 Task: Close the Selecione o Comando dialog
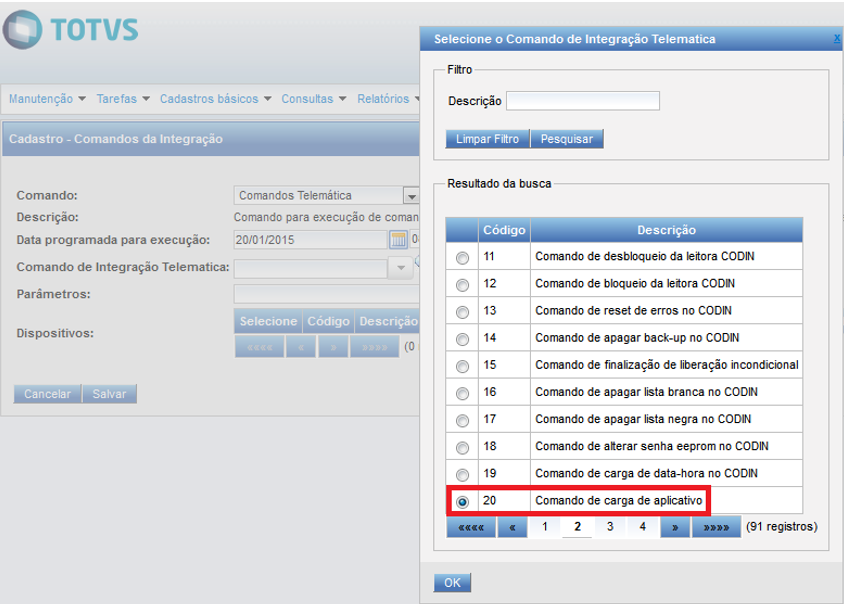837,38
